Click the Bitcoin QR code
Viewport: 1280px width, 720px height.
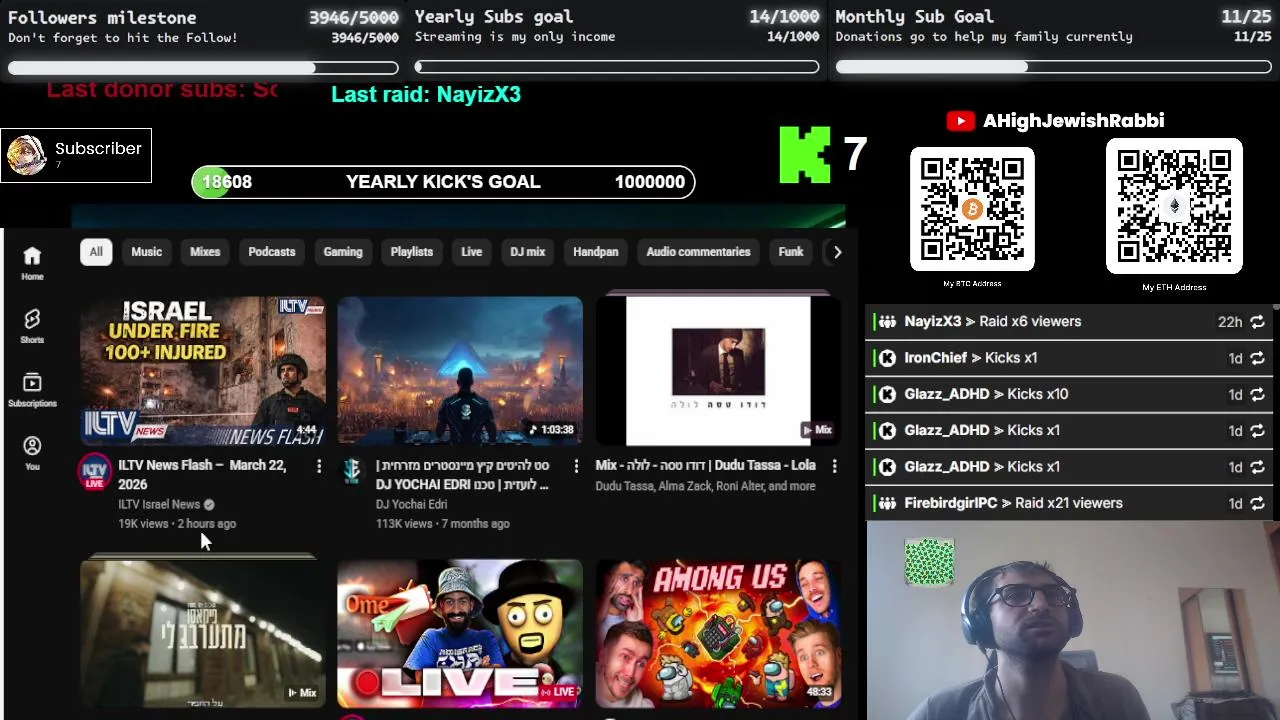[972, 209]
